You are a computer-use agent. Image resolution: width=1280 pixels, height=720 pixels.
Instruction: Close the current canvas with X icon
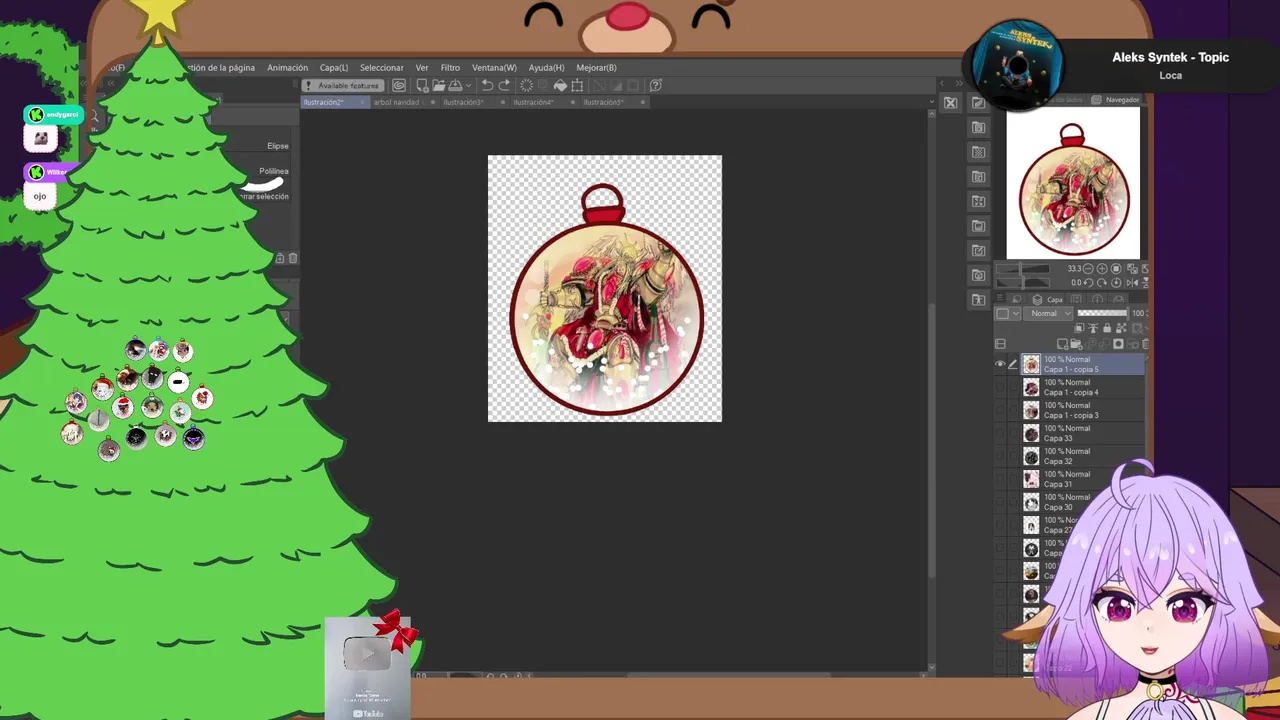[x=951, y=102]
